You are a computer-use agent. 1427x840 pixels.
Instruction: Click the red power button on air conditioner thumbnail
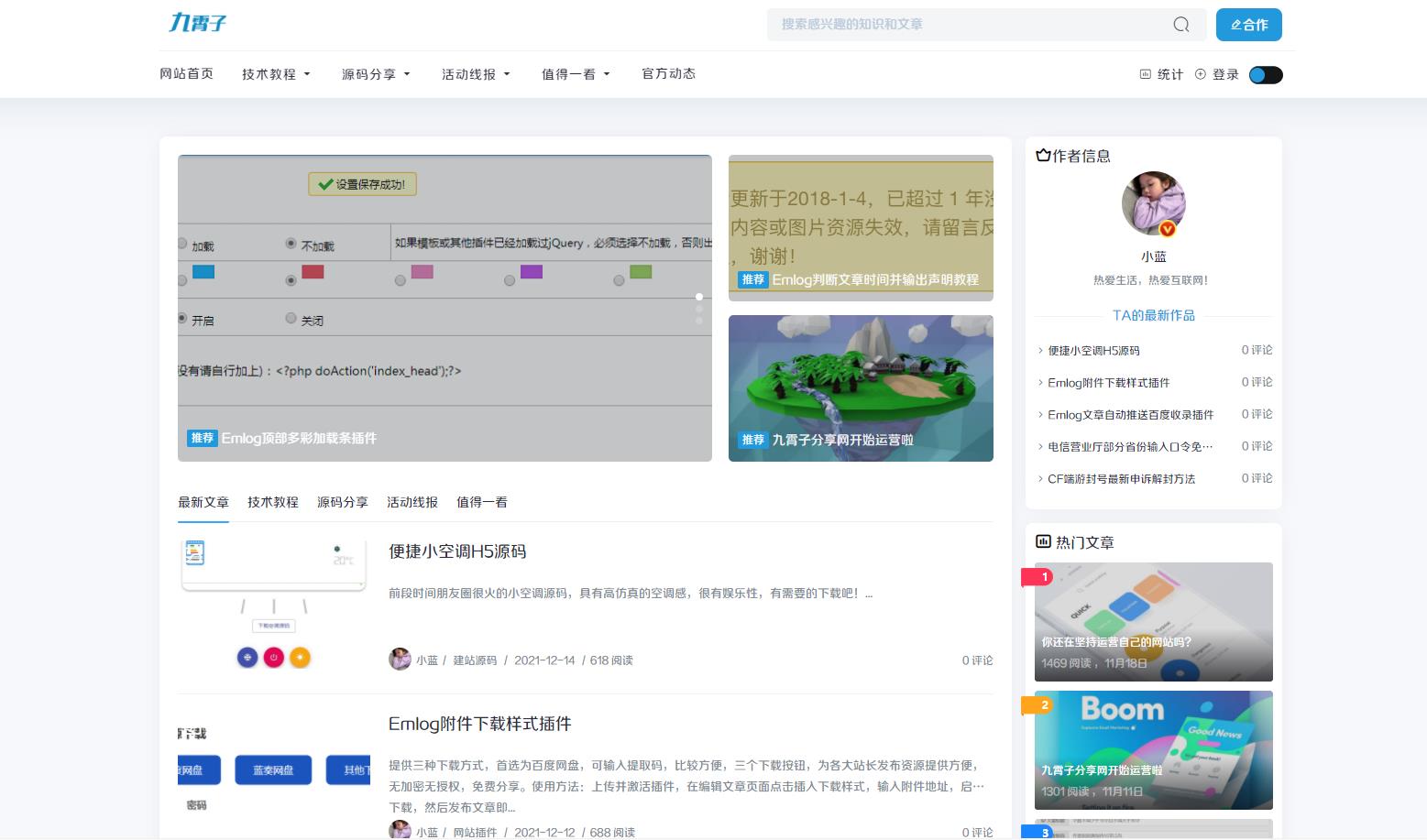pos(273,657)
